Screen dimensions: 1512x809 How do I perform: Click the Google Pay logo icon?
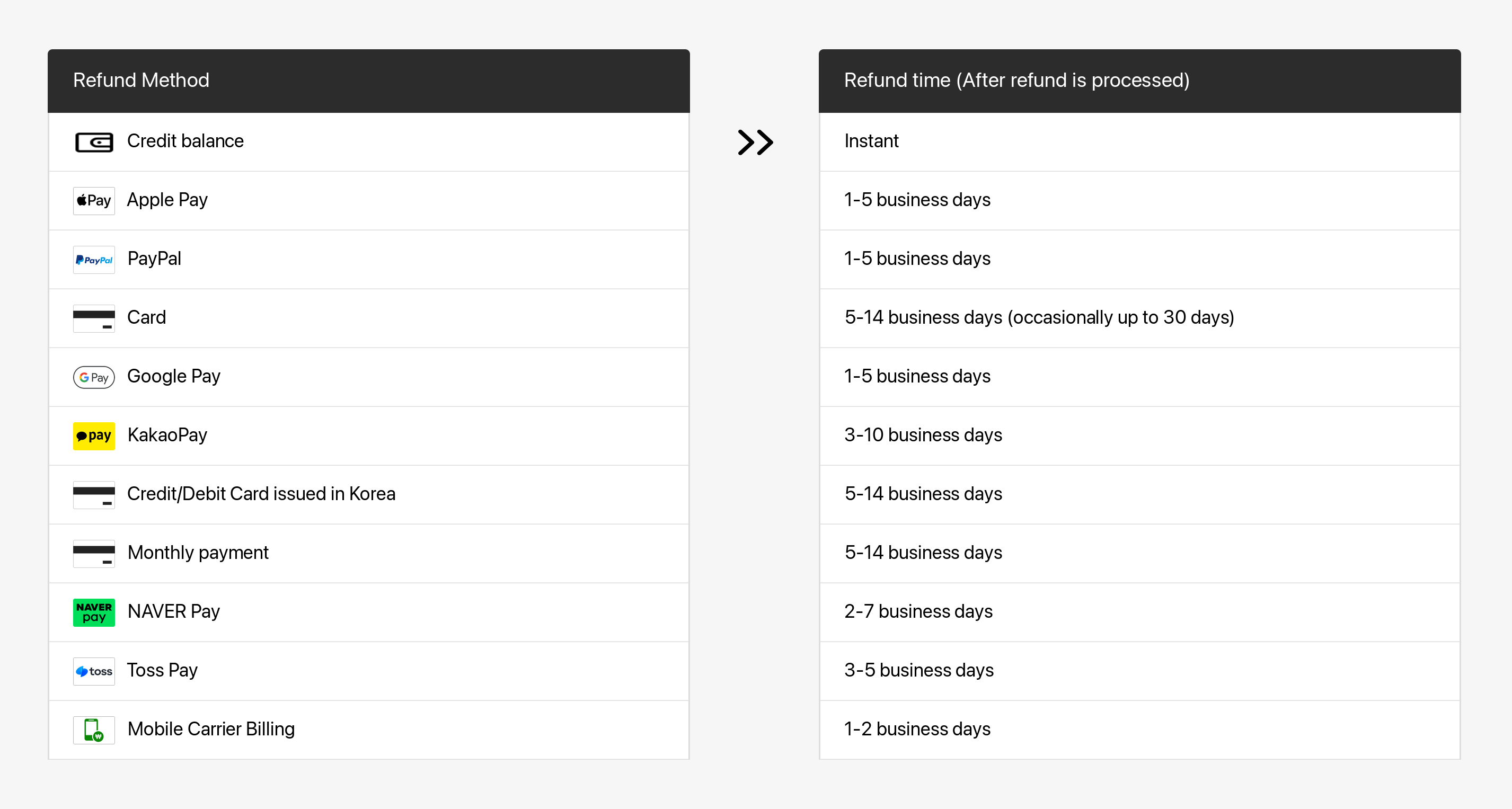94,377
